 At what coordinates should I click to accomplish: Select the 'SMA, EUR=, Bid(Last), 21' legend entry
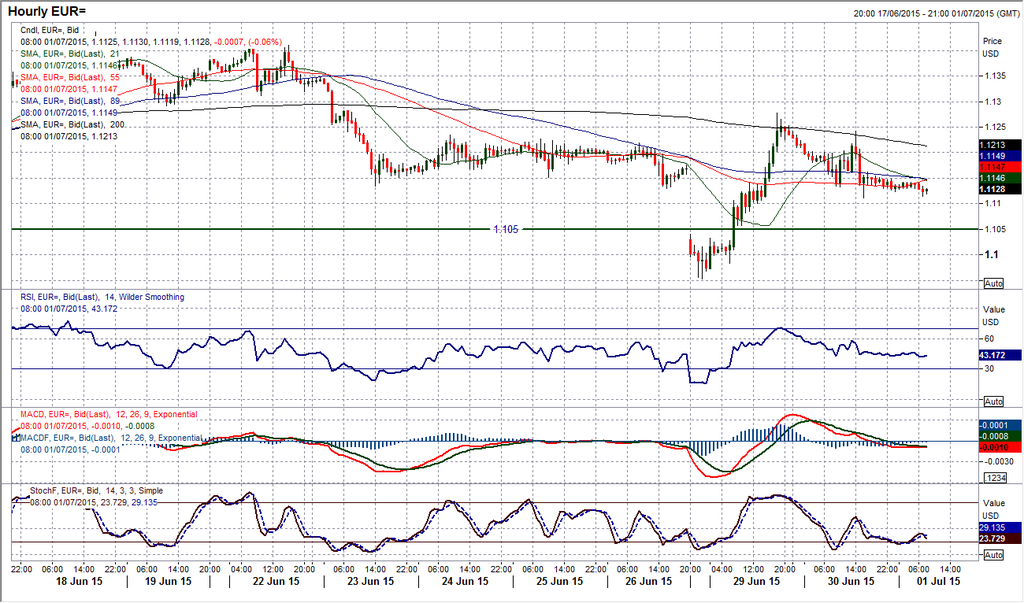(70, 54)
